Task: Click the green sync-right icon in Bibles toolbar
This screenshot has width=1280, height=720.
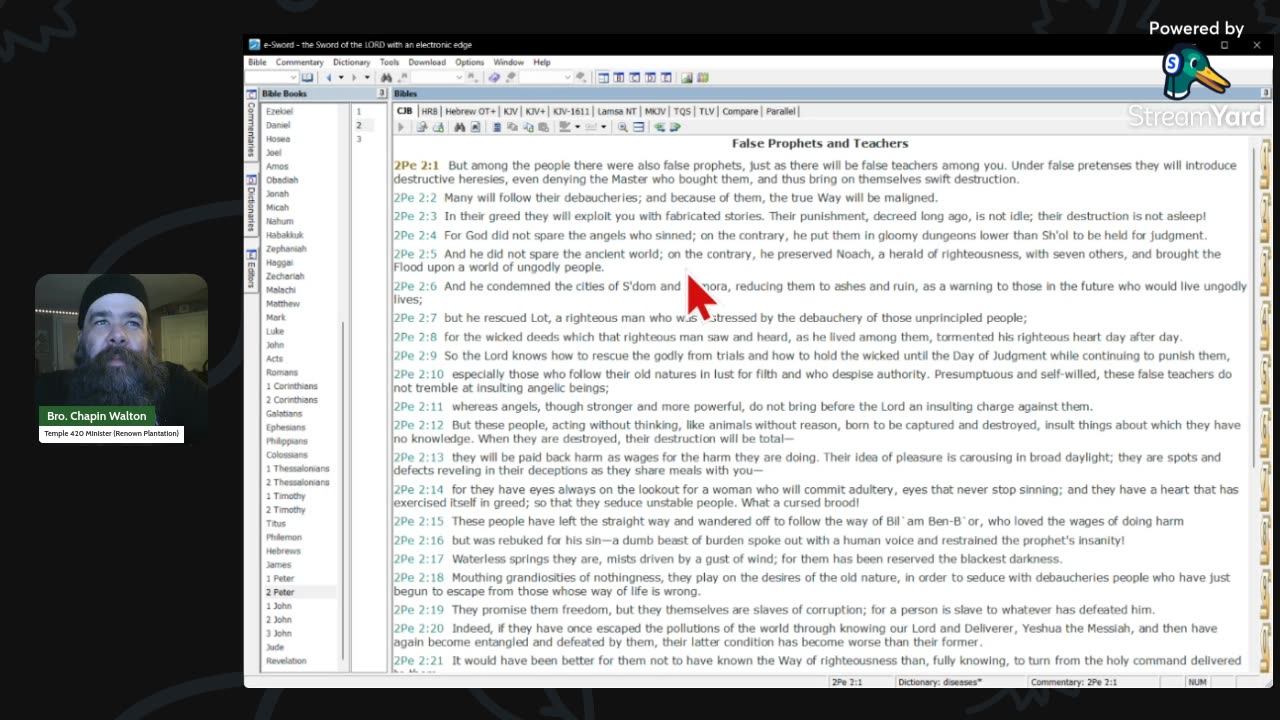Action: tap(675, 127)
